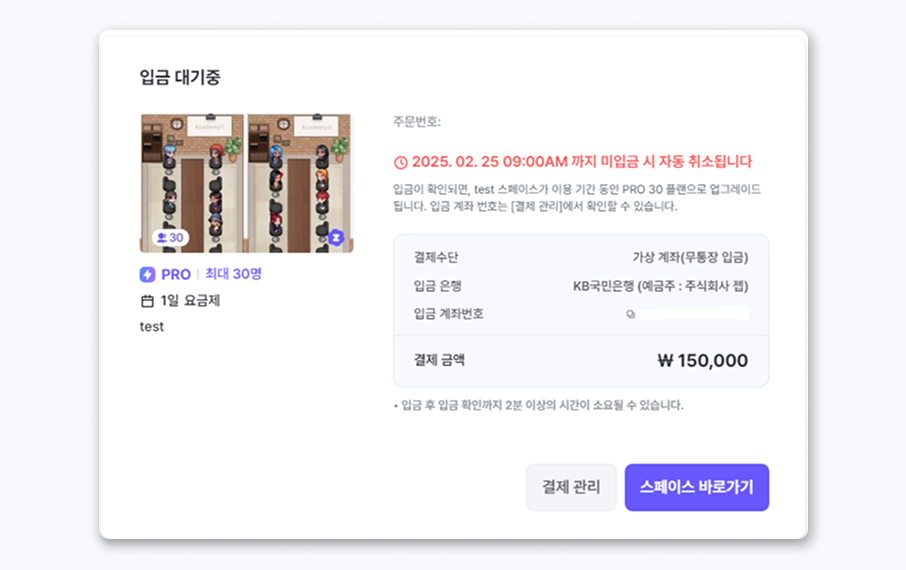Click the 30-person capacity badge on thumbnail
This screenshot has height=570, width=906.
168,238
